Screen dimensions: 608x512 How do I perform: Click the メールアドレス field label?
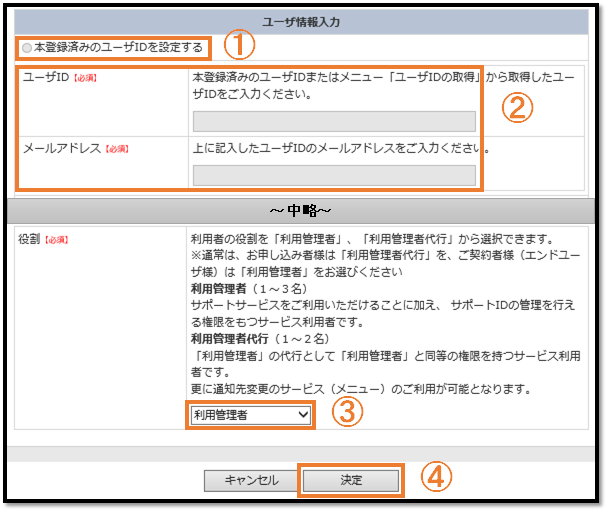click(62, 148)
